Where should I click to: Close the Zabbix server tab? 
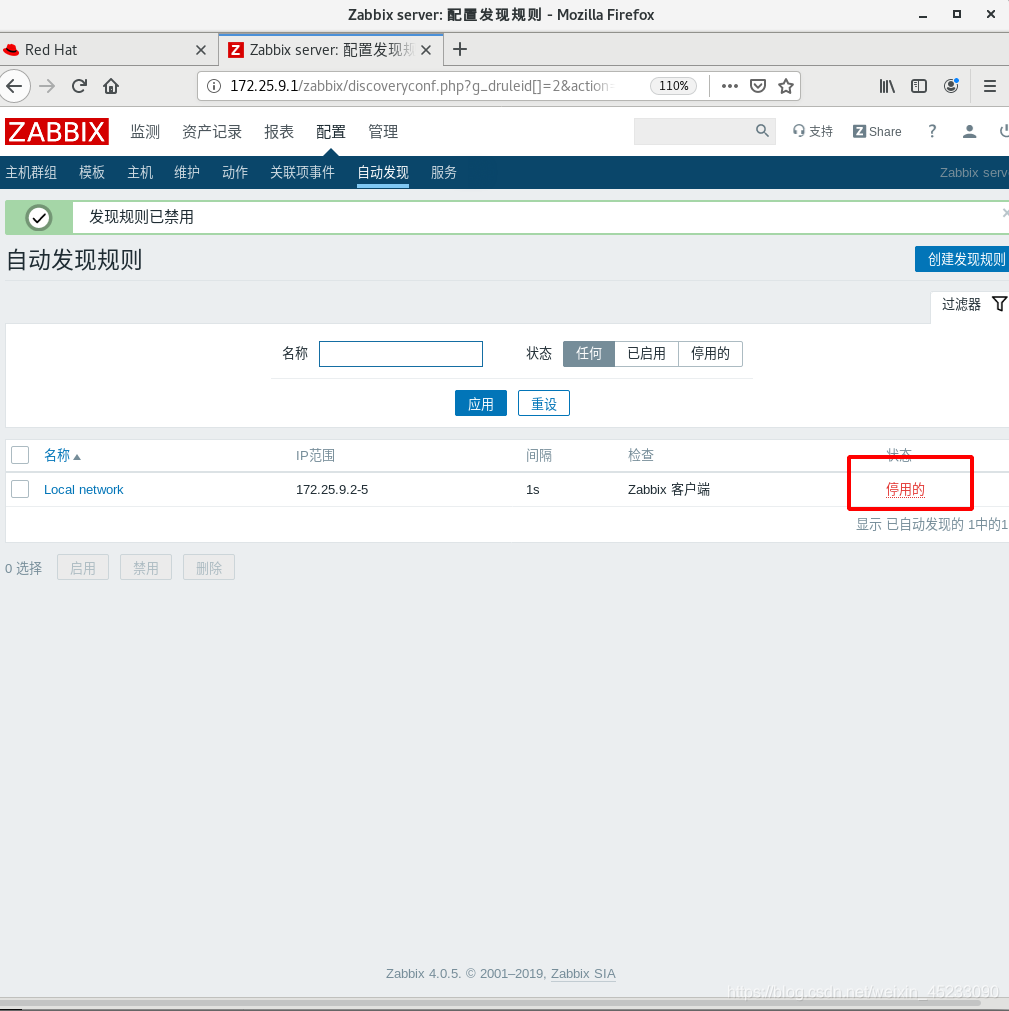tap(426, 50)
